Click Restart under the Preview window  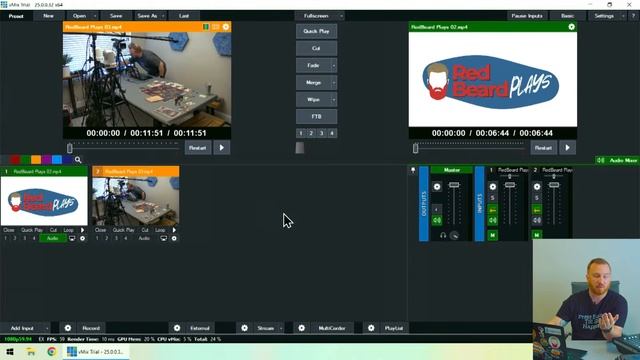tap(198, 148)
